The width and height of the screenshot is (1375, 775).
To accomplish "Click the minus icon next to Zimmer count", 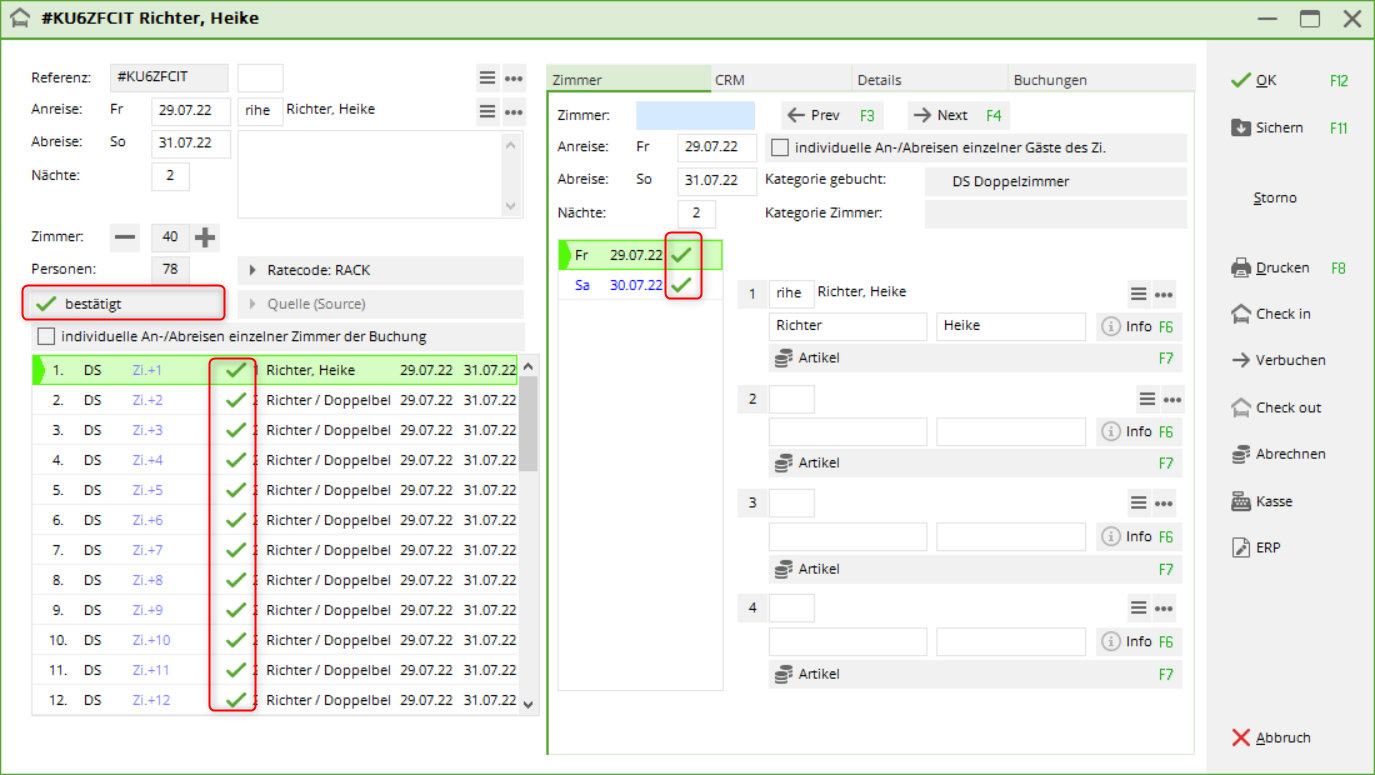I will pos(125,237).
